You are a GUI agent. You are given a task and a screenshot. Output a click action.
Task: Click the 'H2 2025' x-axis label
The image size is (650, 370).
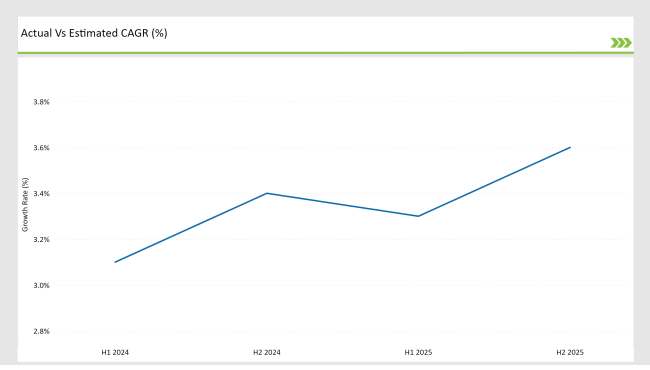(x=570, y=352)
